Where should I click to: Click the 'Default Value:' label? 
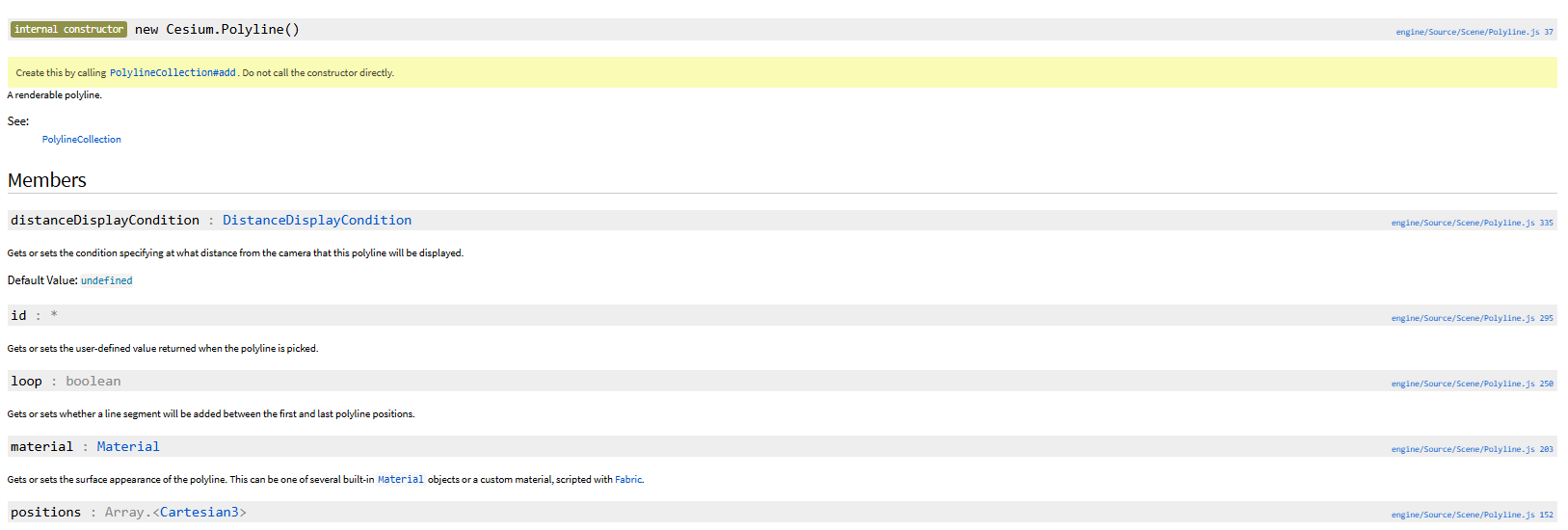click(x=42, y=280)
